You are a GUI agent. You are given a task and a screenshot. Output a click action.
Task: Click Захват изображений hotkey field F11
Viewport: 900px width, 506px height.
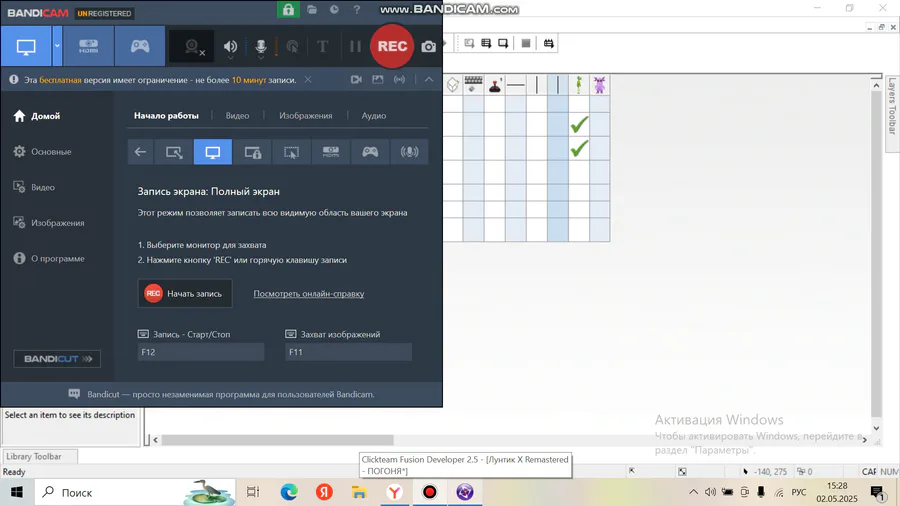click(x=348, y=352)
